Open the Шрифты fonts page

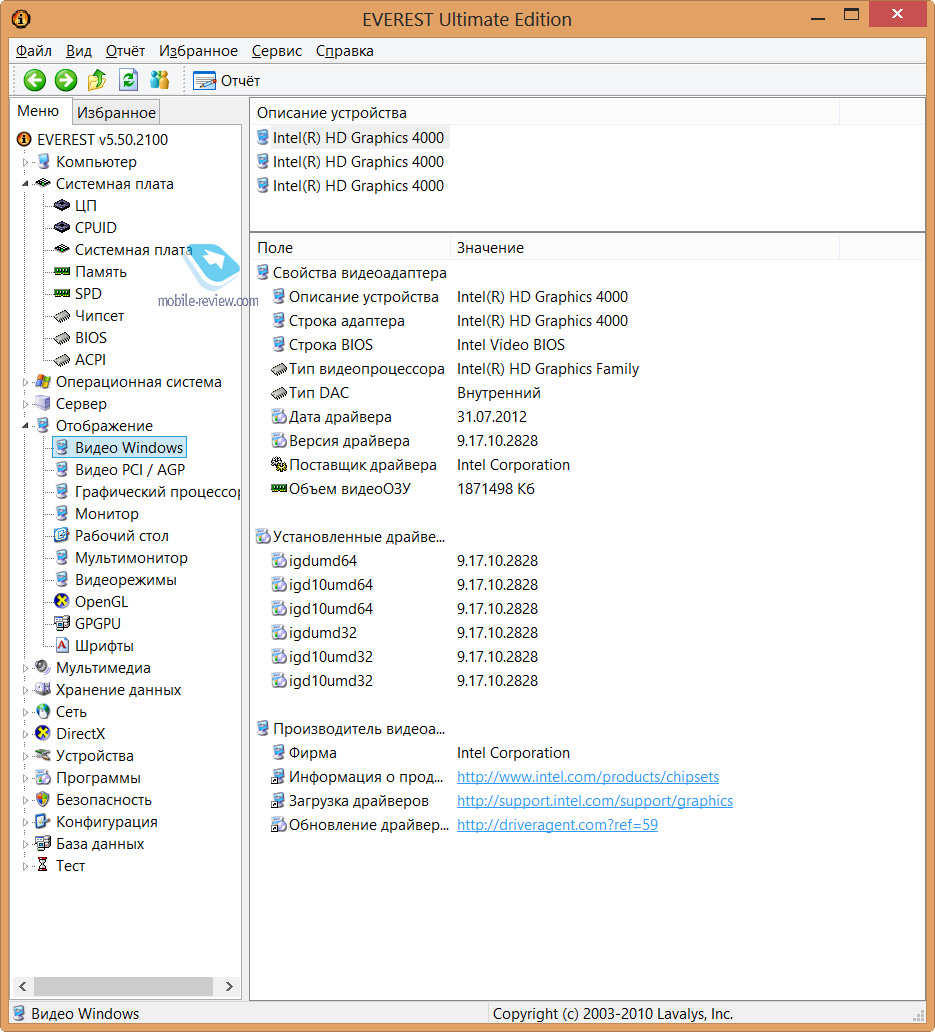pos(104,646)
